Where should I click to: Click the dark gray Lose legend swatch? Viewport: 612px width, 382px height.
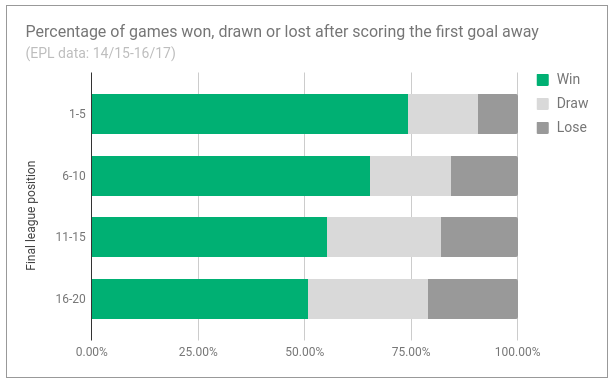coord(543,128)
